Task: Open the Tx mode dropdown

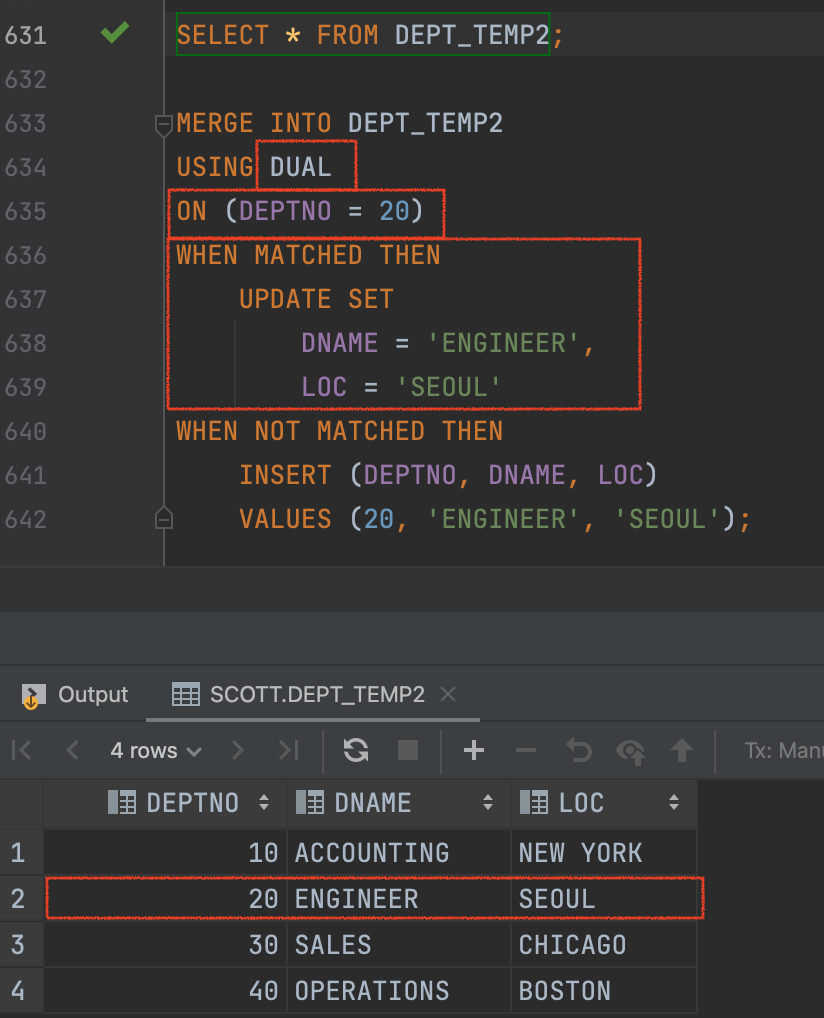Action: coord(784,751)
